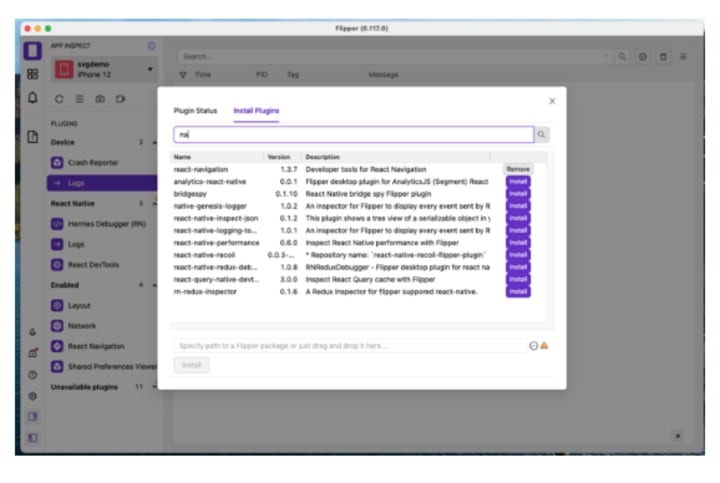This screenshot has height=483, width=720.
Task: Install analytics-react-native plugin
Action: tap(518, 181)
